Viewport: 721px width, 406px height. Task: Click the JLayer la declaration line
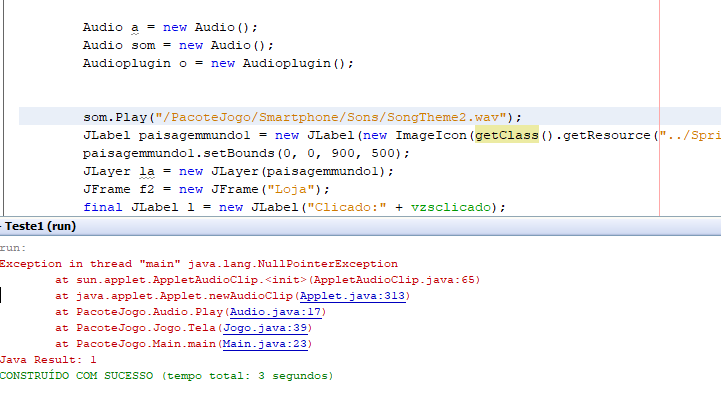238,172
